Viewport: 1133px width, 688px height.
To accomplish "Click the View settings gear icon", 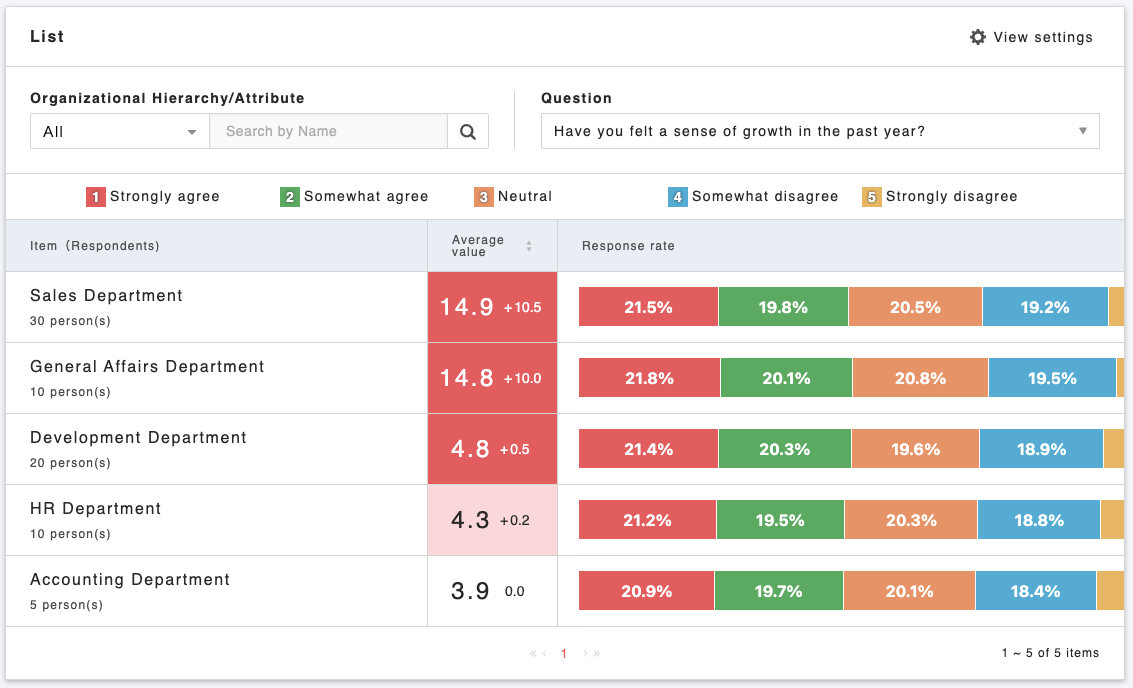I will click(x=977, y=37).
